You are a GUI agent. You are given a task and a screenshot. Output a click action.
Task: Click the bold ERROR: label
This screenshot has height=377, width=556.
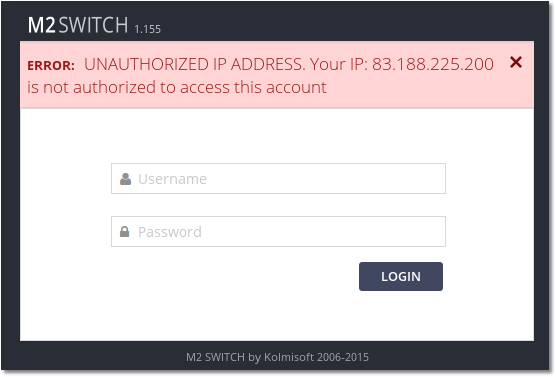tap(51, 66)
